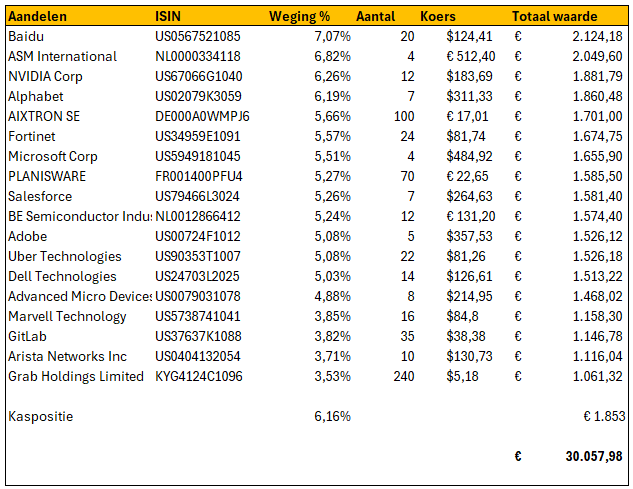Select the Kaspositie weight 6,16%
This screenshot has width=633, height=489.
click(332, 416)
